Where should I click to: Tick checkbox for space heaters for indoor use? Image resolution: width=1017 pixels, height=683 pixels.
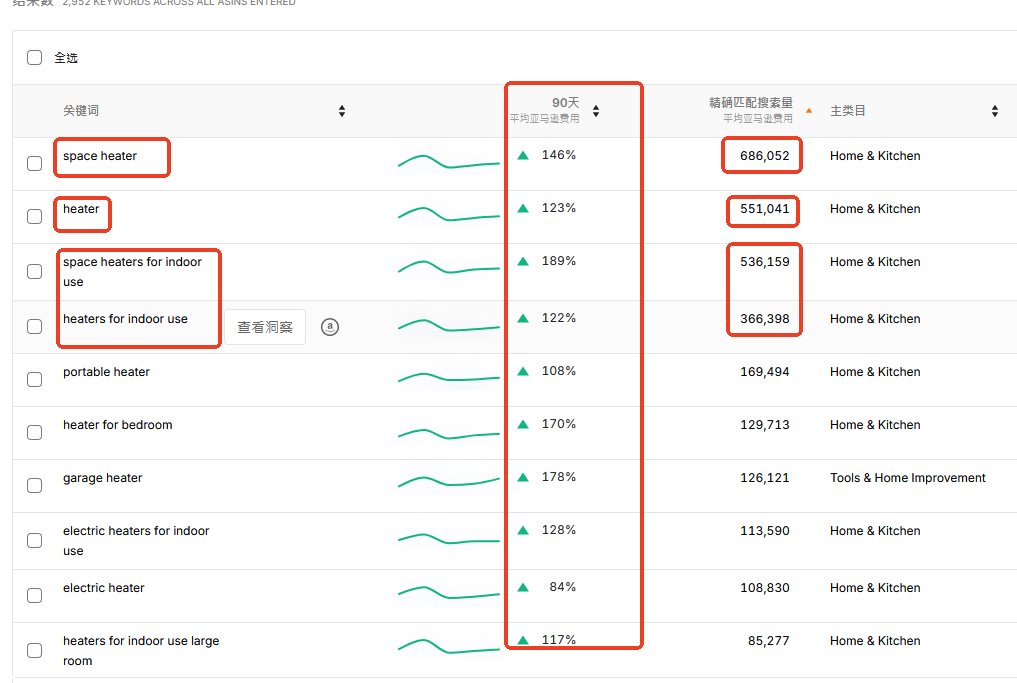pyautogui.click(x=34, y=271)
